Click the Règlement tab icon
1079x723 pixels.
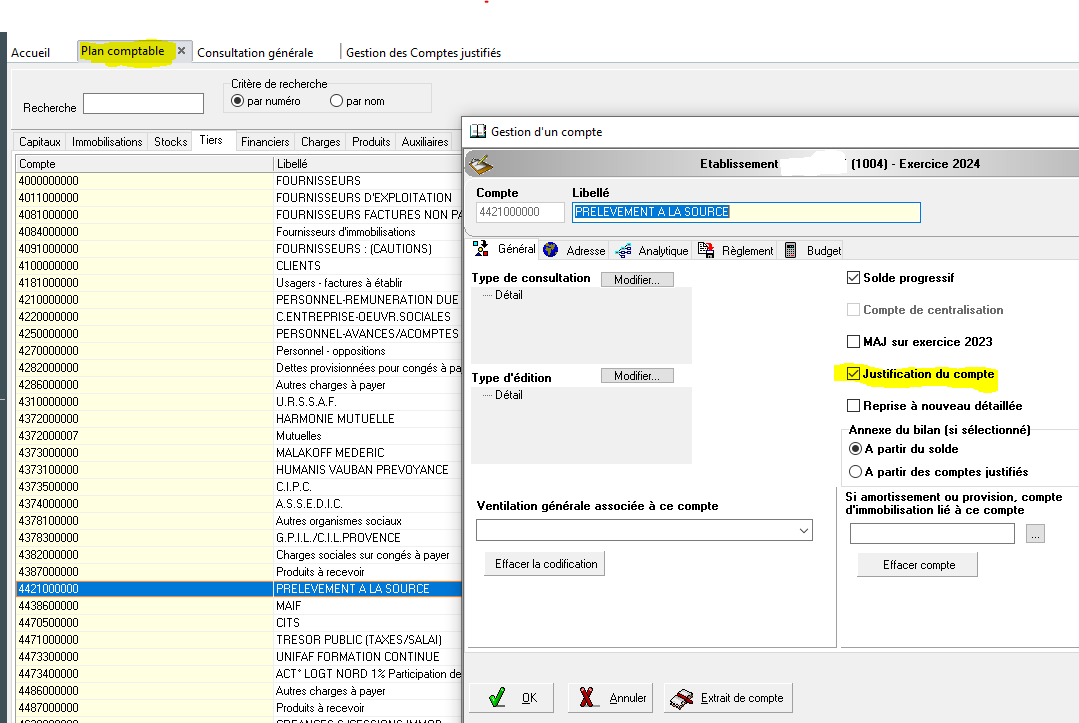pos(706,250)
